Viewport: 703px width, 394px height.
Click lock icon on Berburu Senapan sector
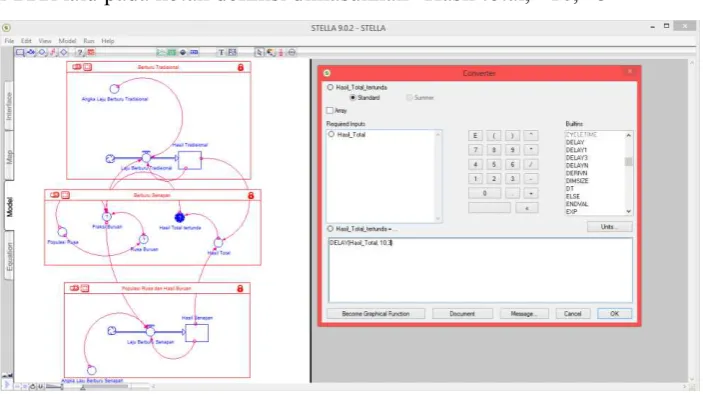[x=251, y=195]
